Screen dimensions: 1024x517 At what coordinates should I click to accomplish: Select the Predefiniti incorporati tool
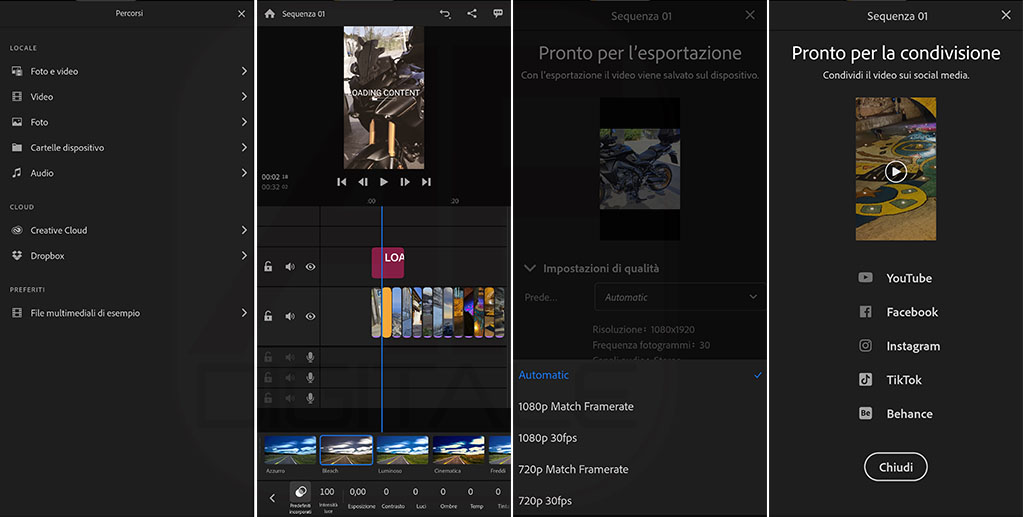[300, 498]
